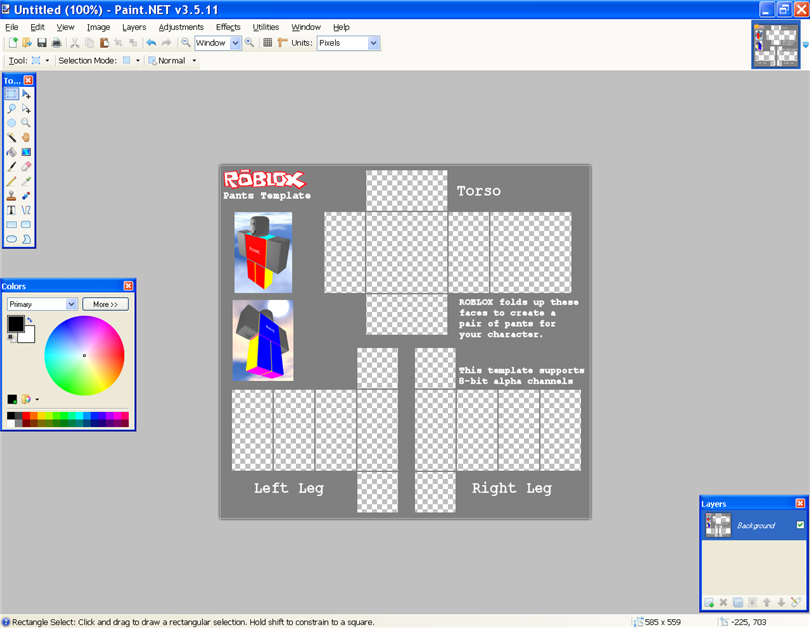This screenshot has height=628, width=810.
Task: Pick the Paint Bucket tool
Action: [11, 152]
